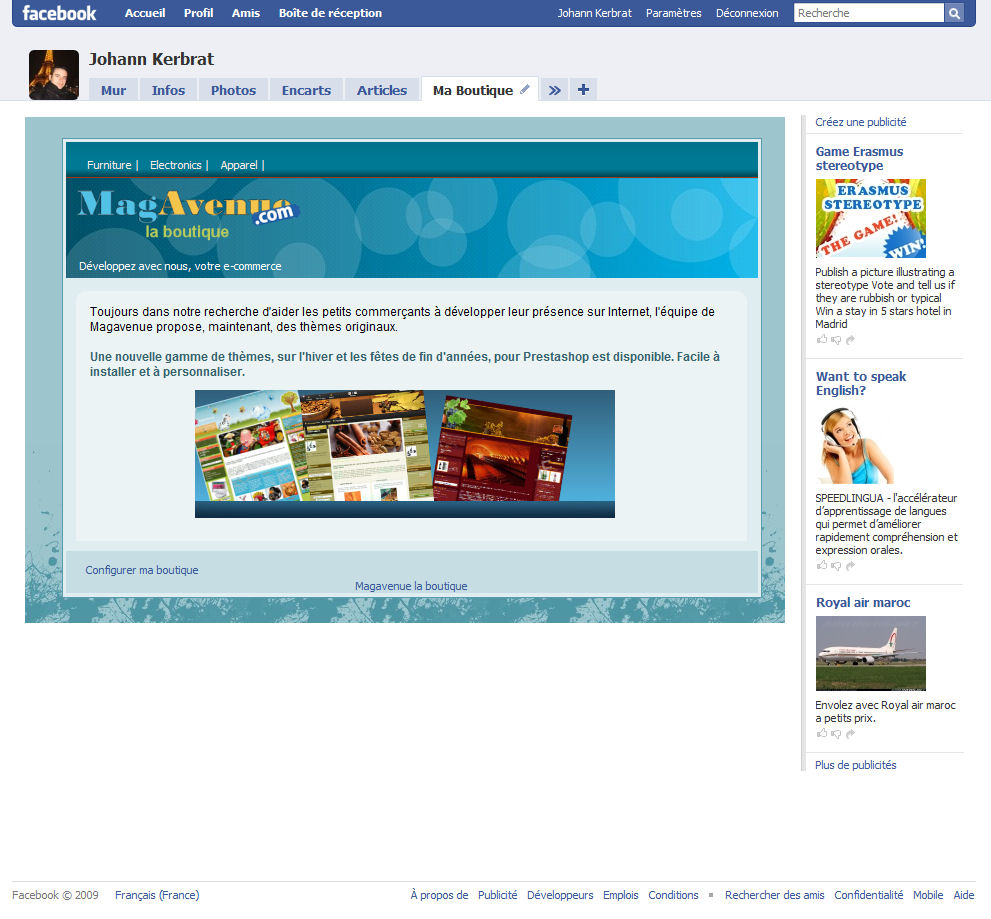Screen dimensions: 991x919
Task: Click the Royal air maroc airplane image
Action: tap(870, 653)
